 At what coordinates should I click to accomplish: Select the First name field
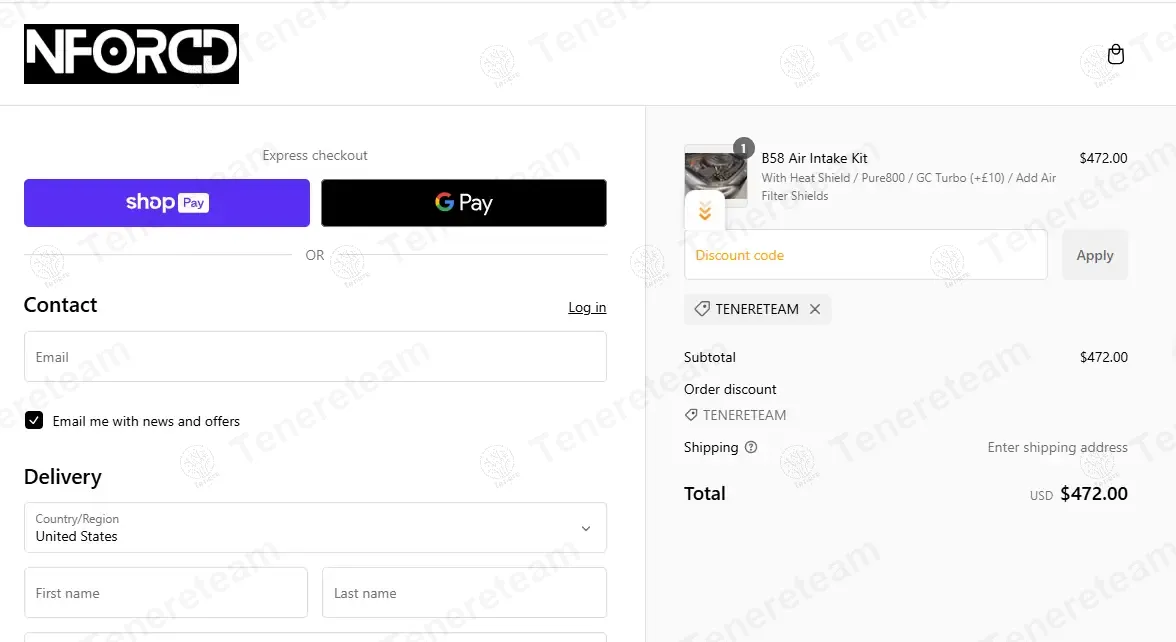coord(166,593)
